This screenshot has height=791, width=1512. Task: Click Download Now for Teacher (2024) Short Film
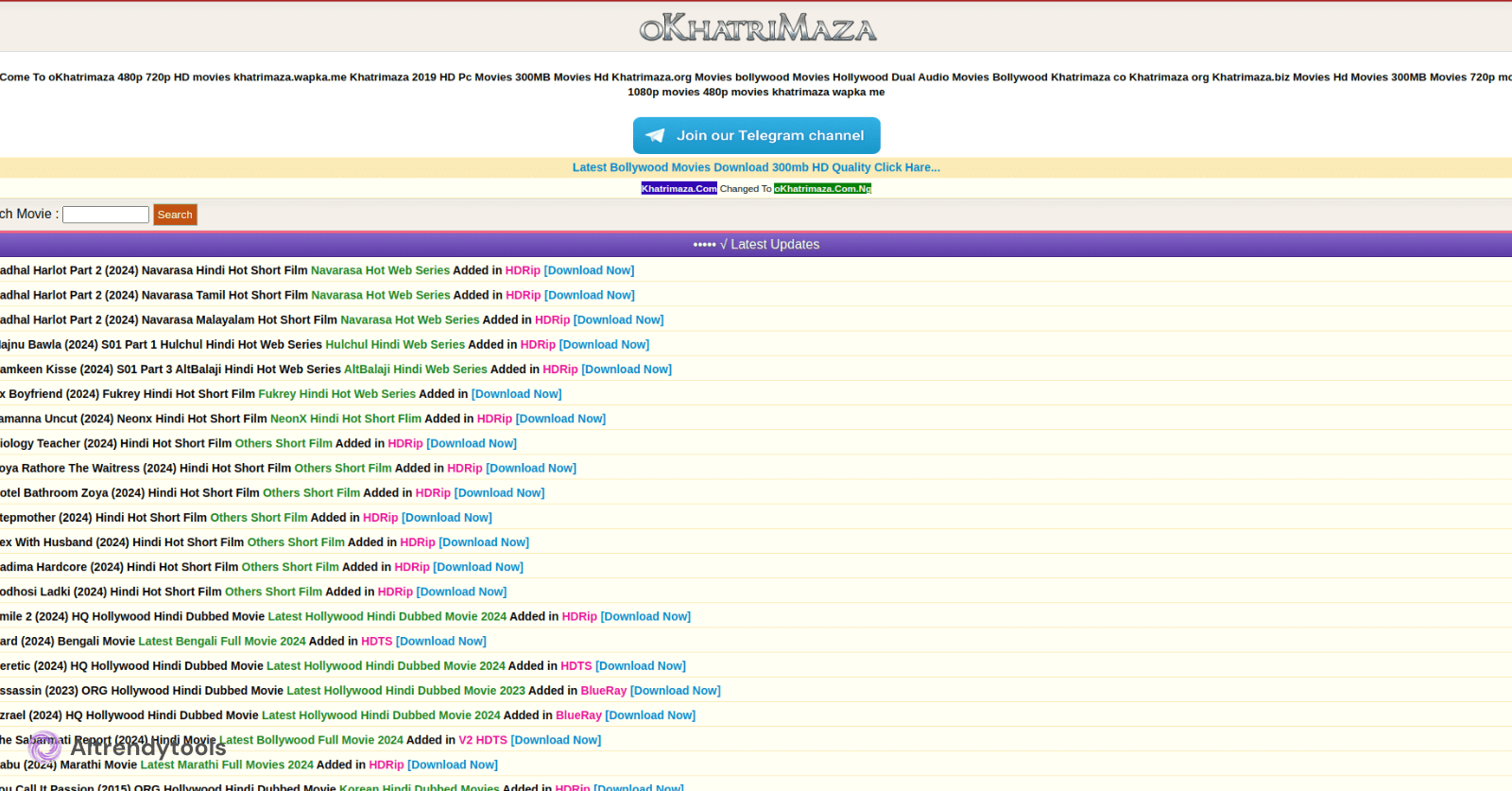tap(472, 443)
